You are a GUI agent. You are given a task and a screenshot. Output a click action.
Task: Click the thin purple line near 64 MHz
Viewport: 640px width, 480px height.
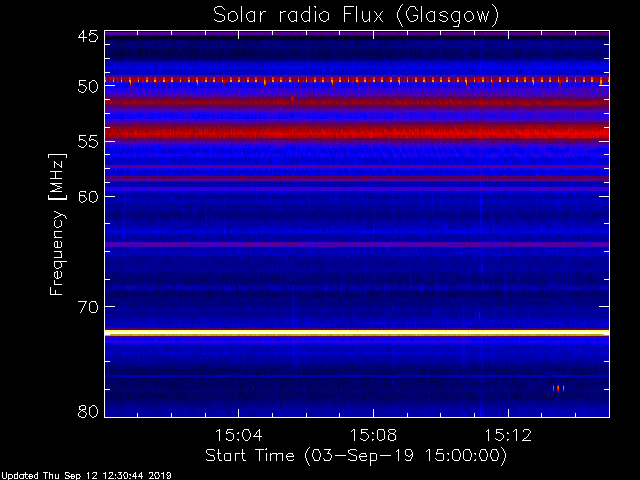pyautogui.click(x=357, y=244)
